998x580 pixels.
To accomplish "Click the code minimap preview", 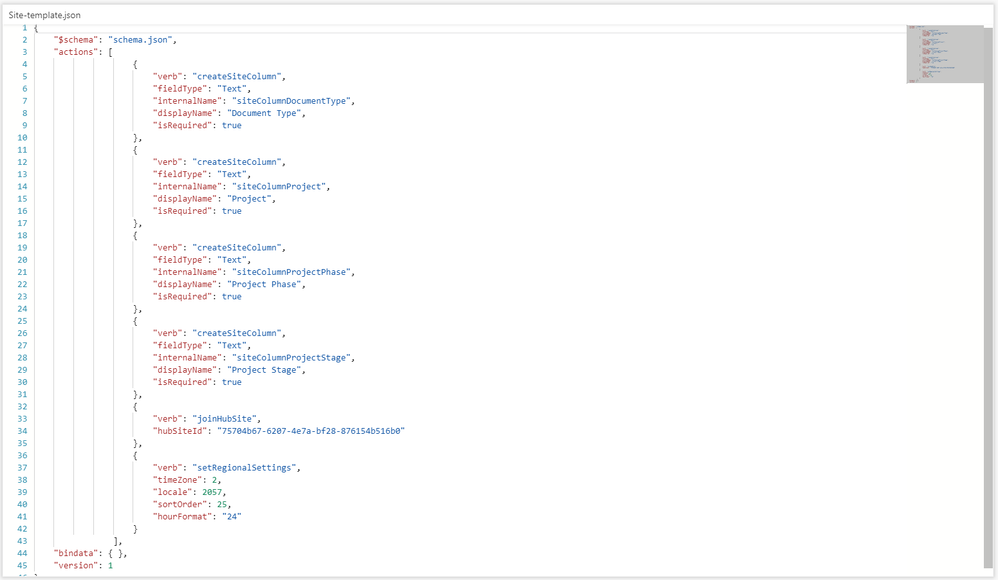I will tap(945, 55).
